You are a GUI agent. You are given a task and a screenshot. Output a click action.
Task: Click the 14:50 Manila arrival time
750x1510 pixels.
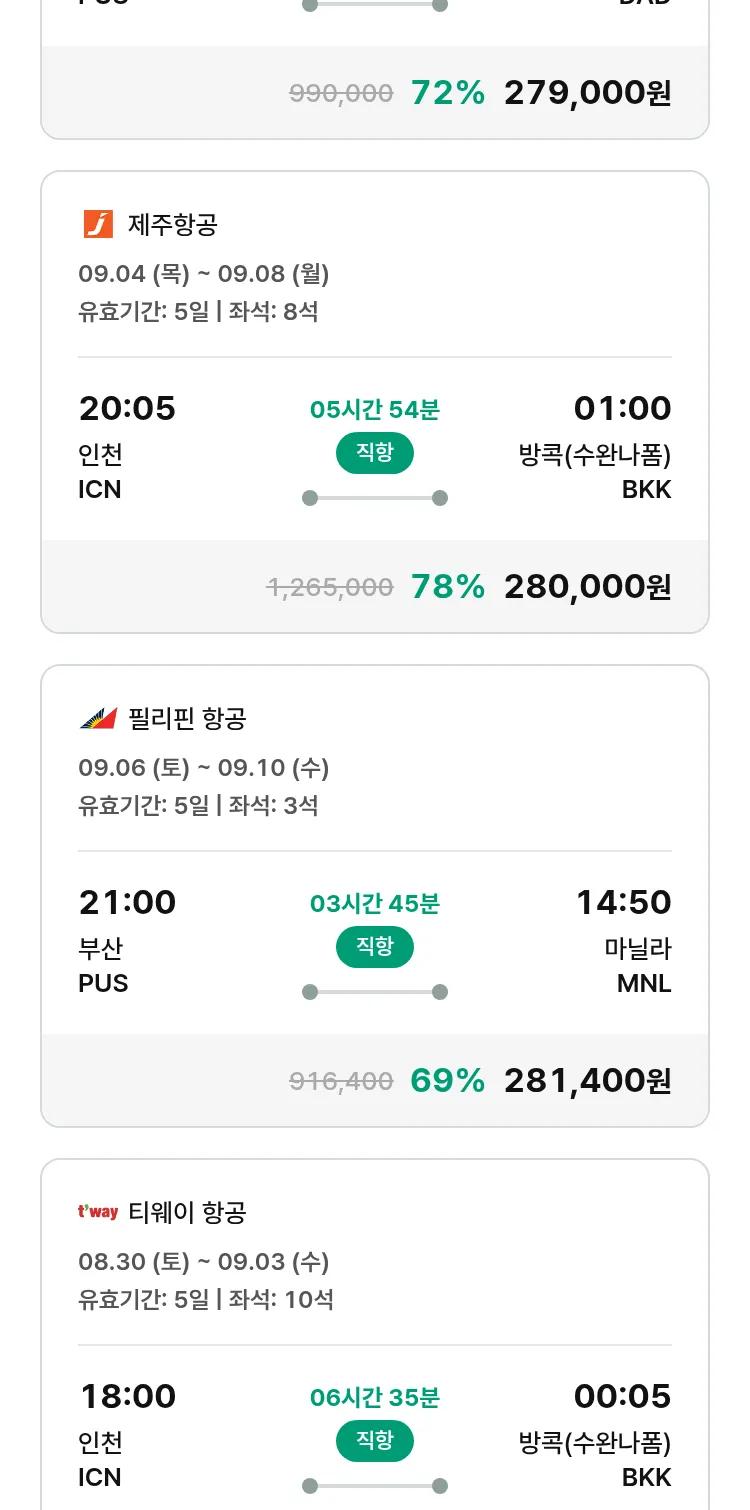pos(623,902)
